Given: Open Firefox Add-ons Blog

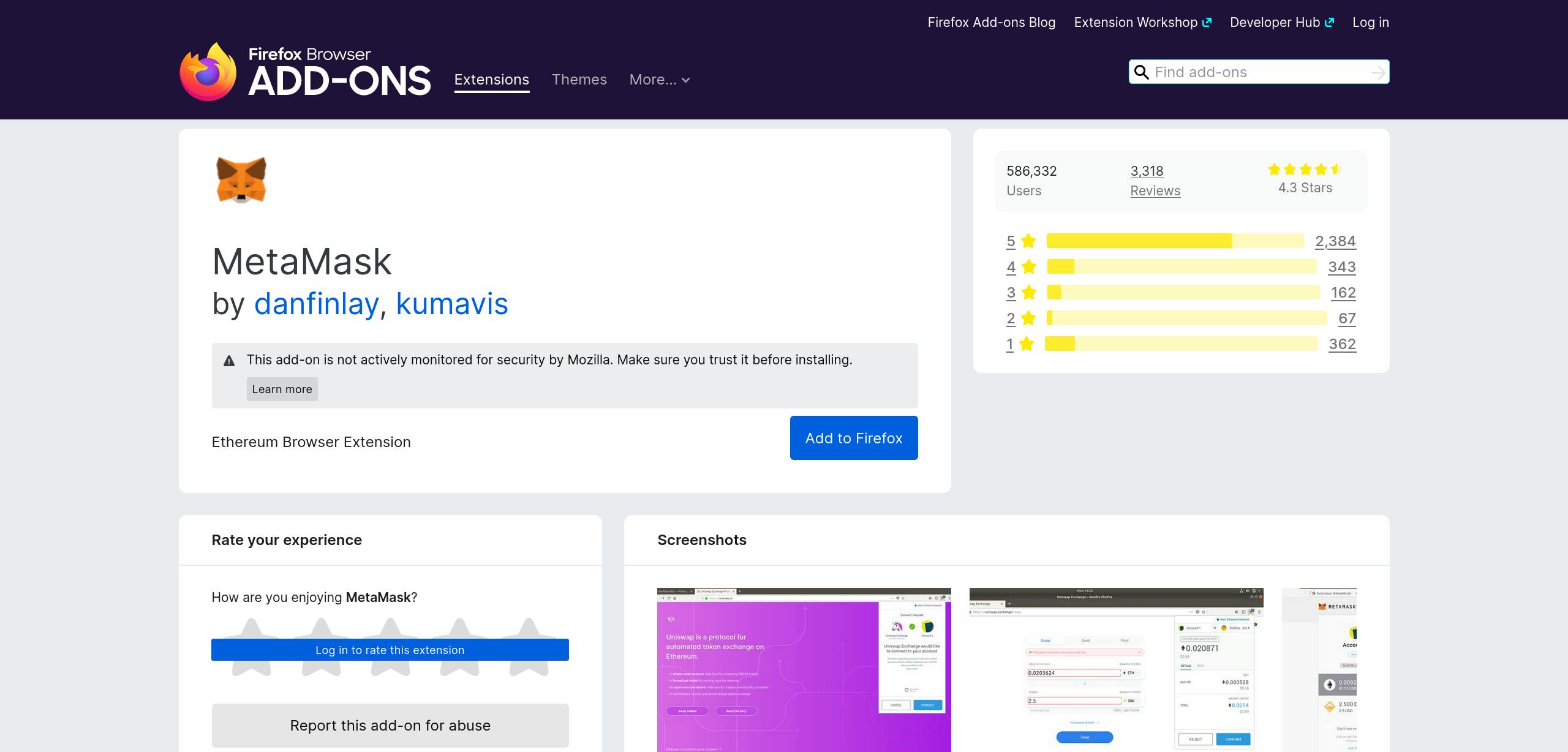Looking at the screenshot, I should click(x=992, y=22).
